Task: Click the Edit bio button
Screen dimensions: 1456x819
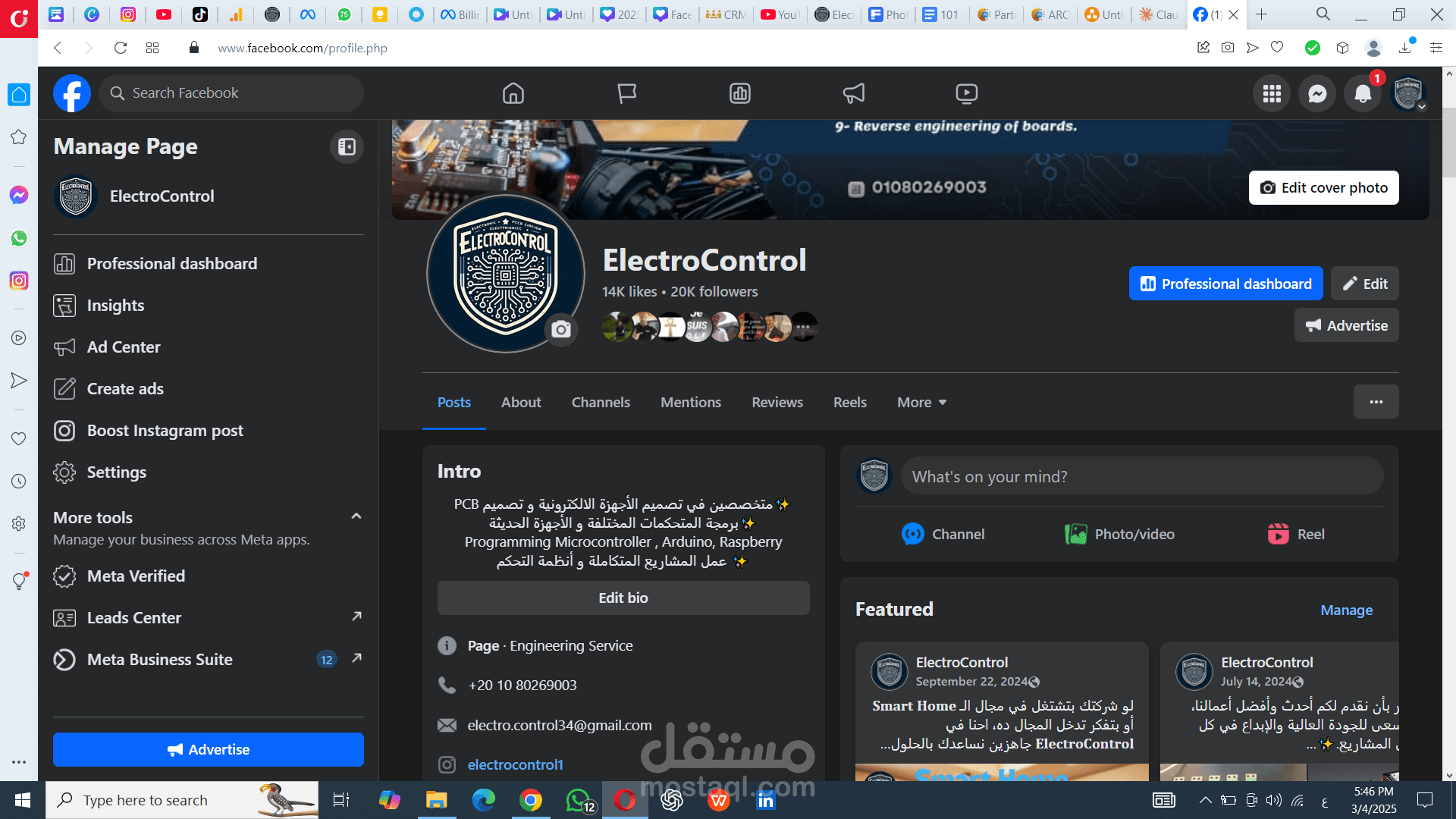Action: [623, 598]
